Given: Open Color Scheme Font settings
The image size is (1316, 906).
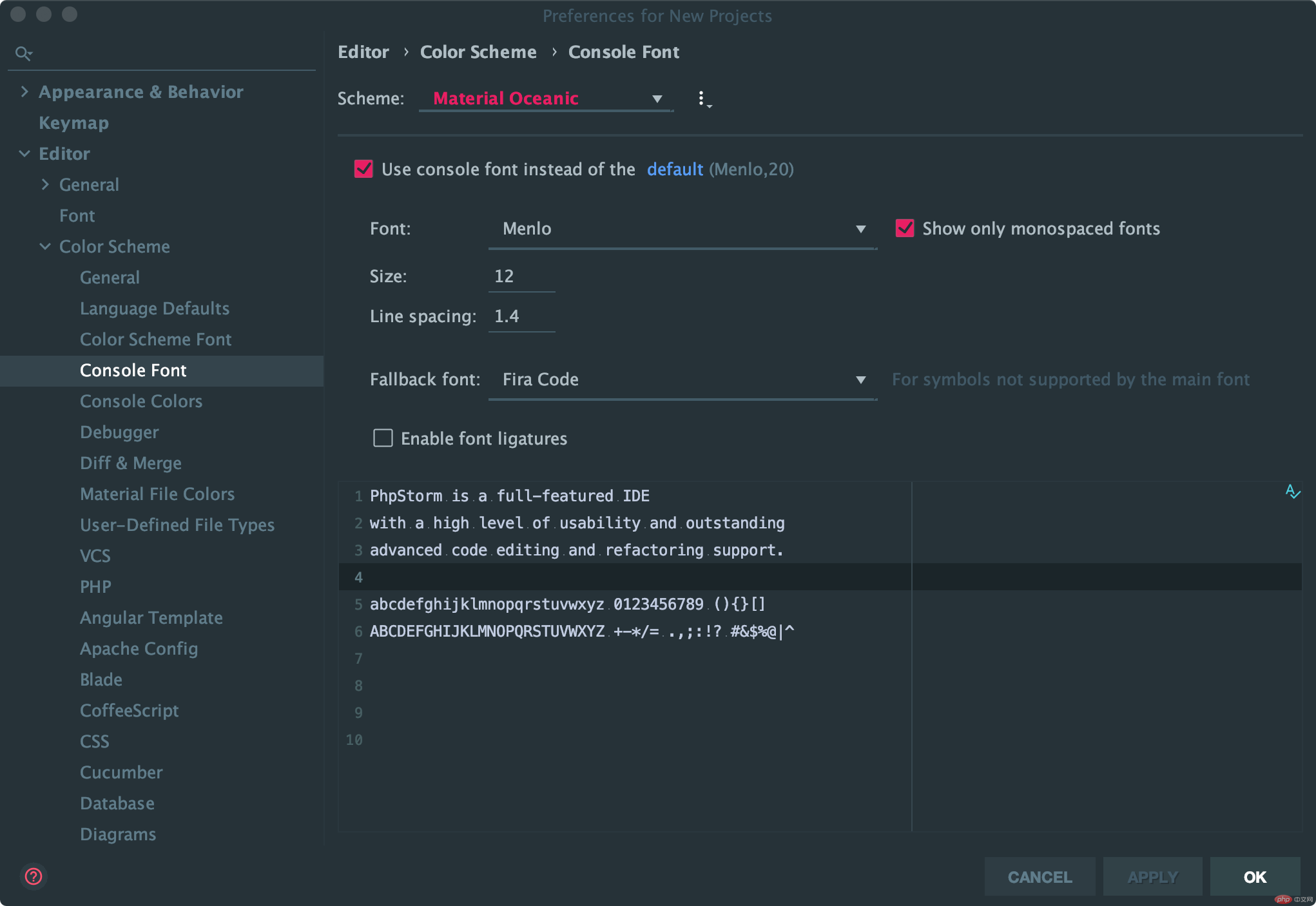Looking at the screenshot, I should (x=155, y=339).
